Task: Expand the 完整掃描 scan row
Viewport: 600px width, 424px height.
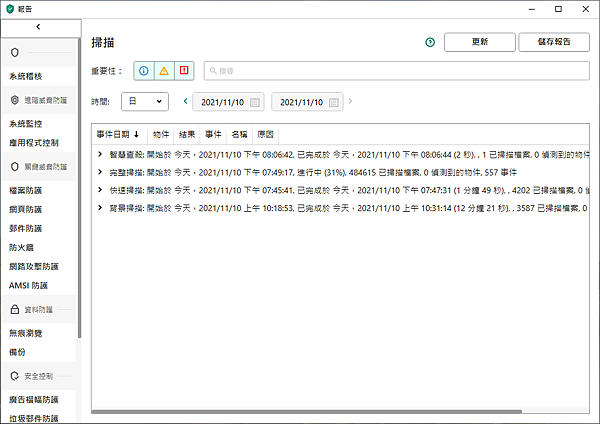Action: (100, 172)
